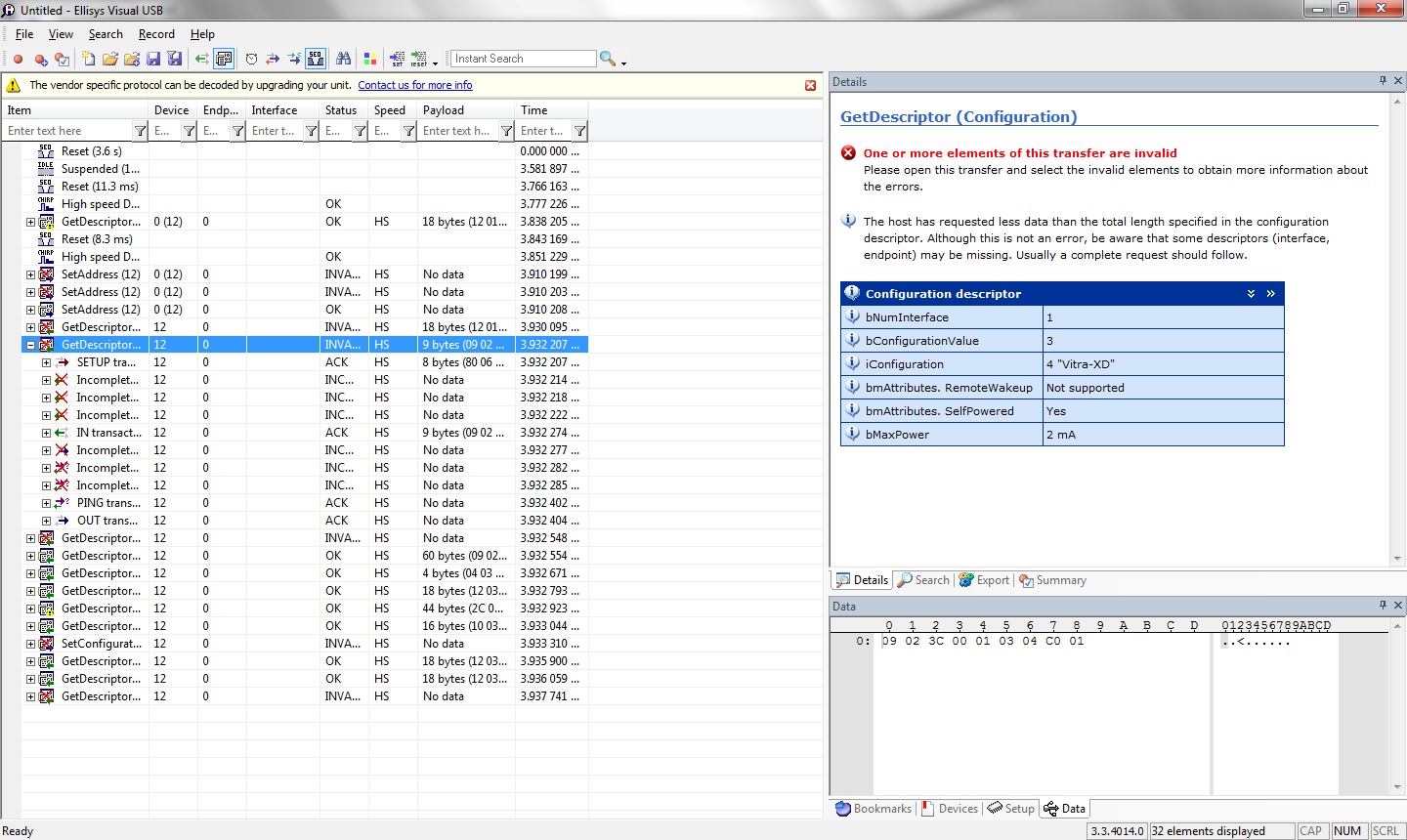Click the alarm clock toolbar icon
Viewport: 1407px width, 840px height.
click(251, 60)
